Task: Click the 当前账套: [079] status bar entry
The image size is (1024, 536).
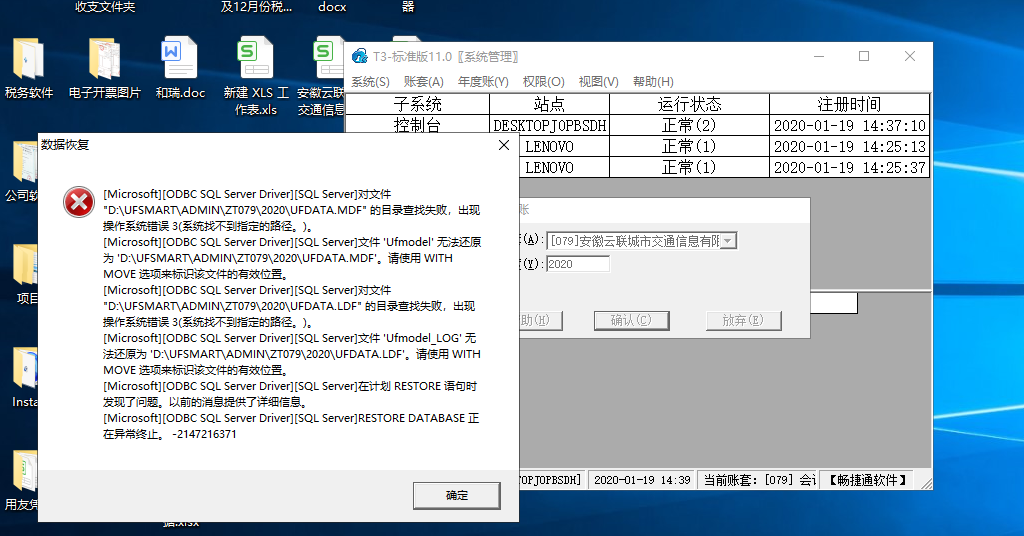Action: coord(758,481)
